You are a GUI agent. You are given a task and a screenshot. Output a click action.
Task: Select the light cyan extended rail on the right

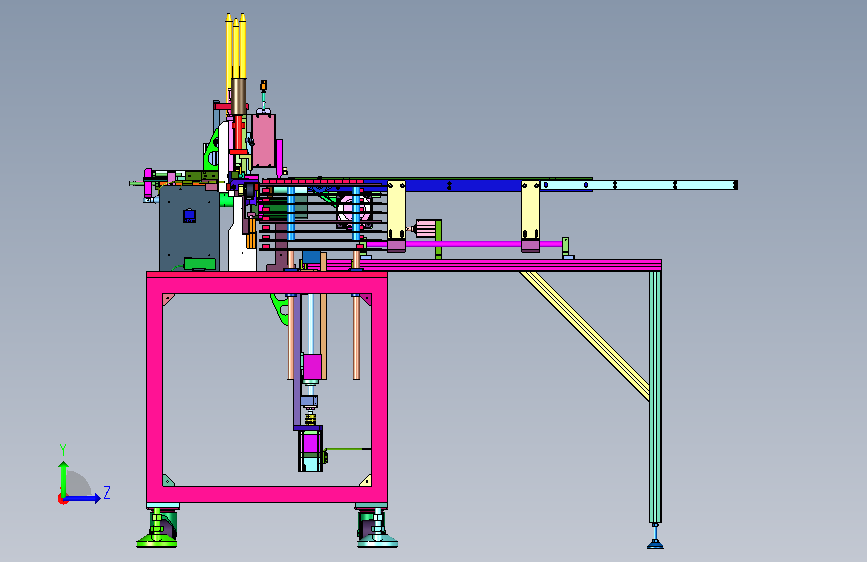point(639,185)
